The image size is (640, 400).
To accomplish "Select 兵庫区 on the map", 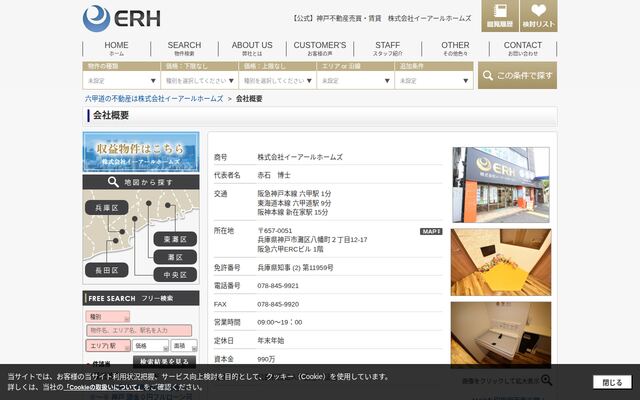I will tap(107, 208).
